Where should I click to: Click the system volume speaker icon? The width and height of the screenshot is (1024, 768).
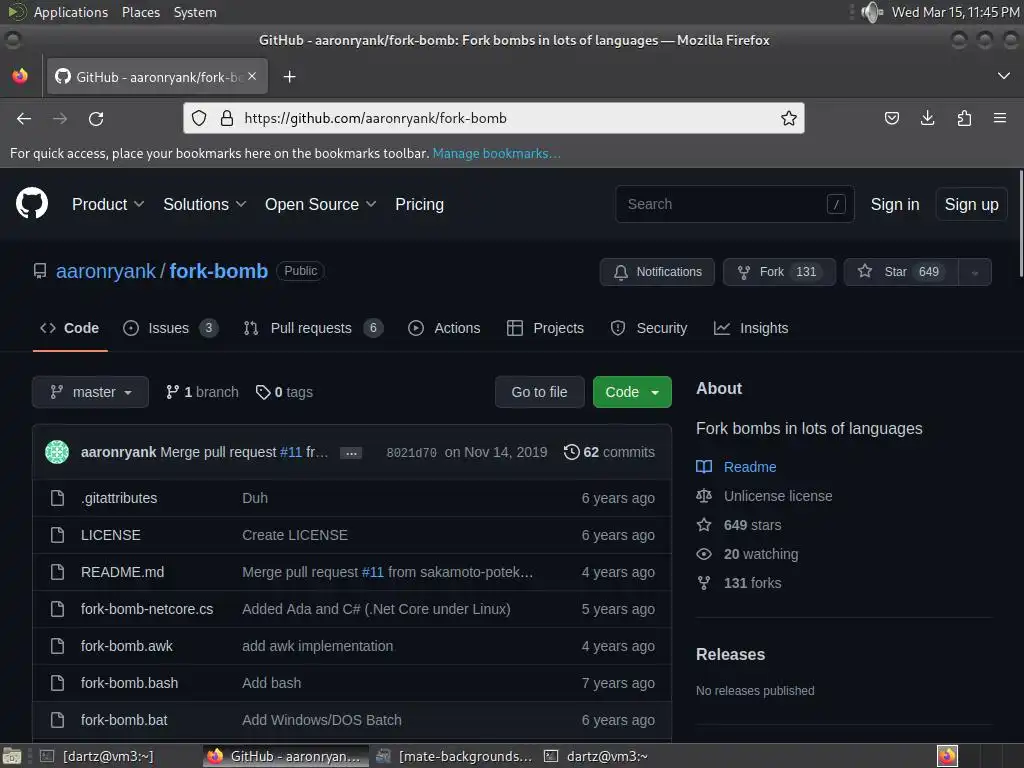[871, 12]
